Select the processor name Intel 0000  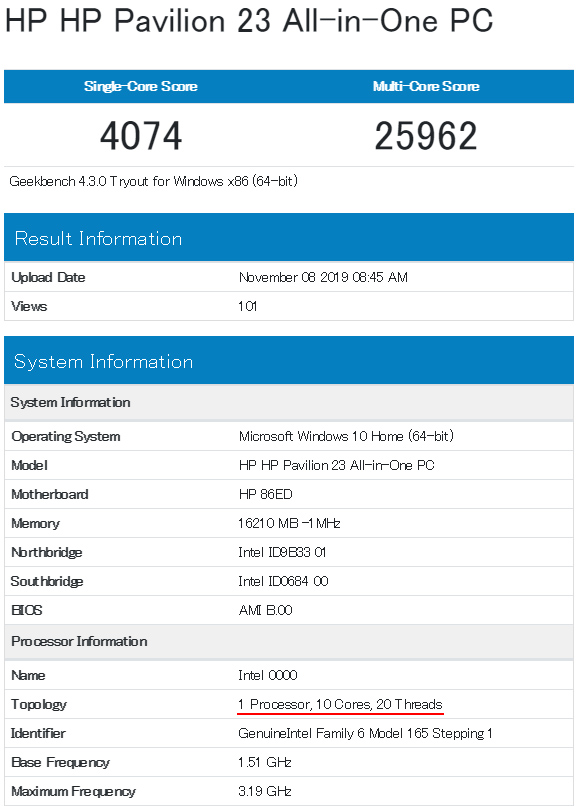[268, 675]
